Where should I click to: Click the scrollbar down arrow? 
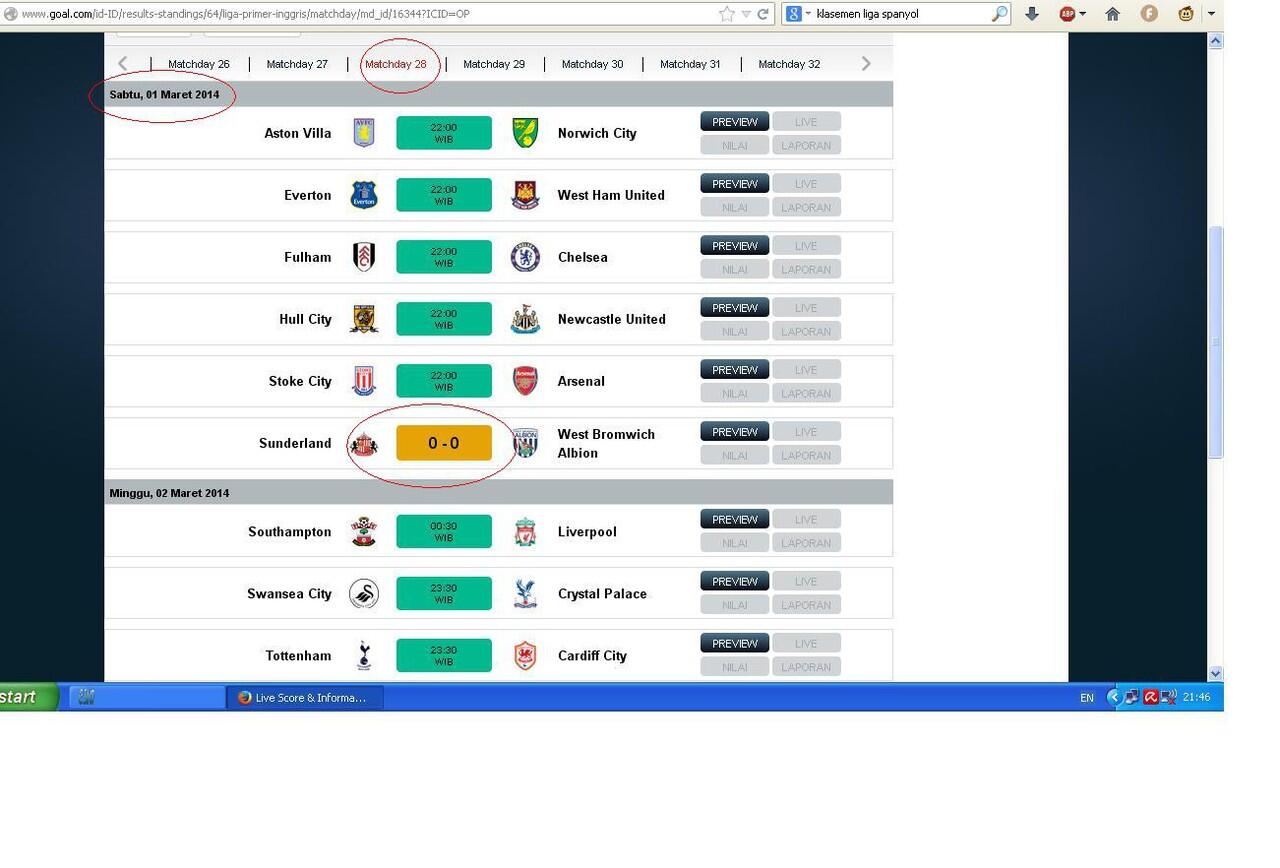(1216, 674)
